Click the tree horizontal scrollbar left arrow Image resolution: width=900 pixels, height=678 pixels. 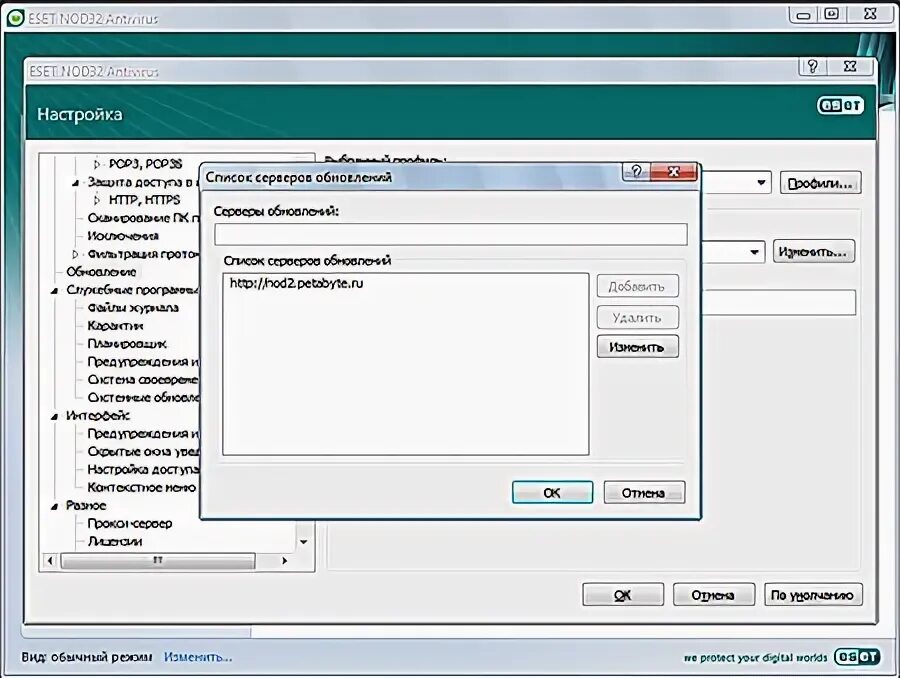pos(50,560)
